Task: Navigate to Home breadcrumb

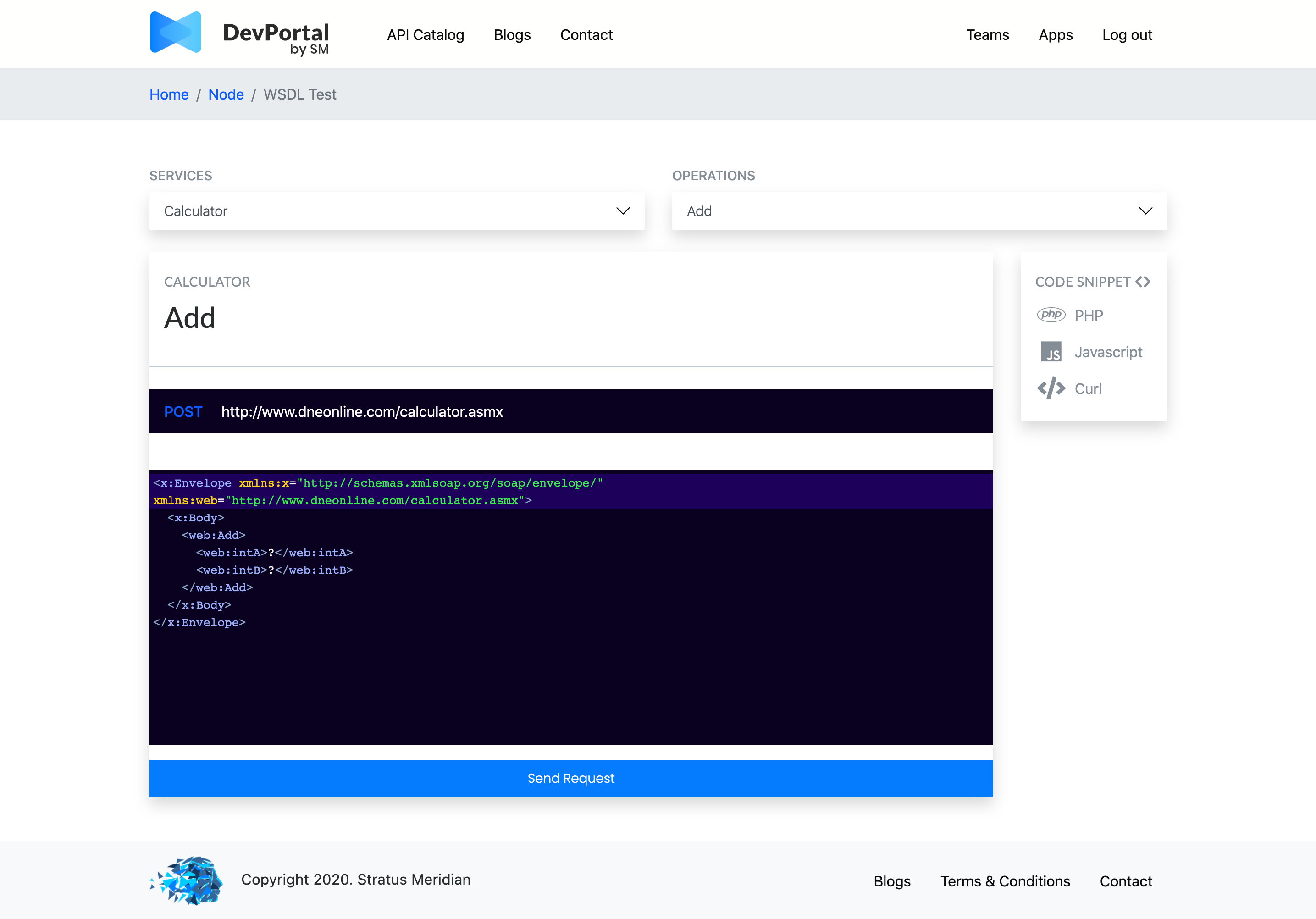Action: pos(169,94)
